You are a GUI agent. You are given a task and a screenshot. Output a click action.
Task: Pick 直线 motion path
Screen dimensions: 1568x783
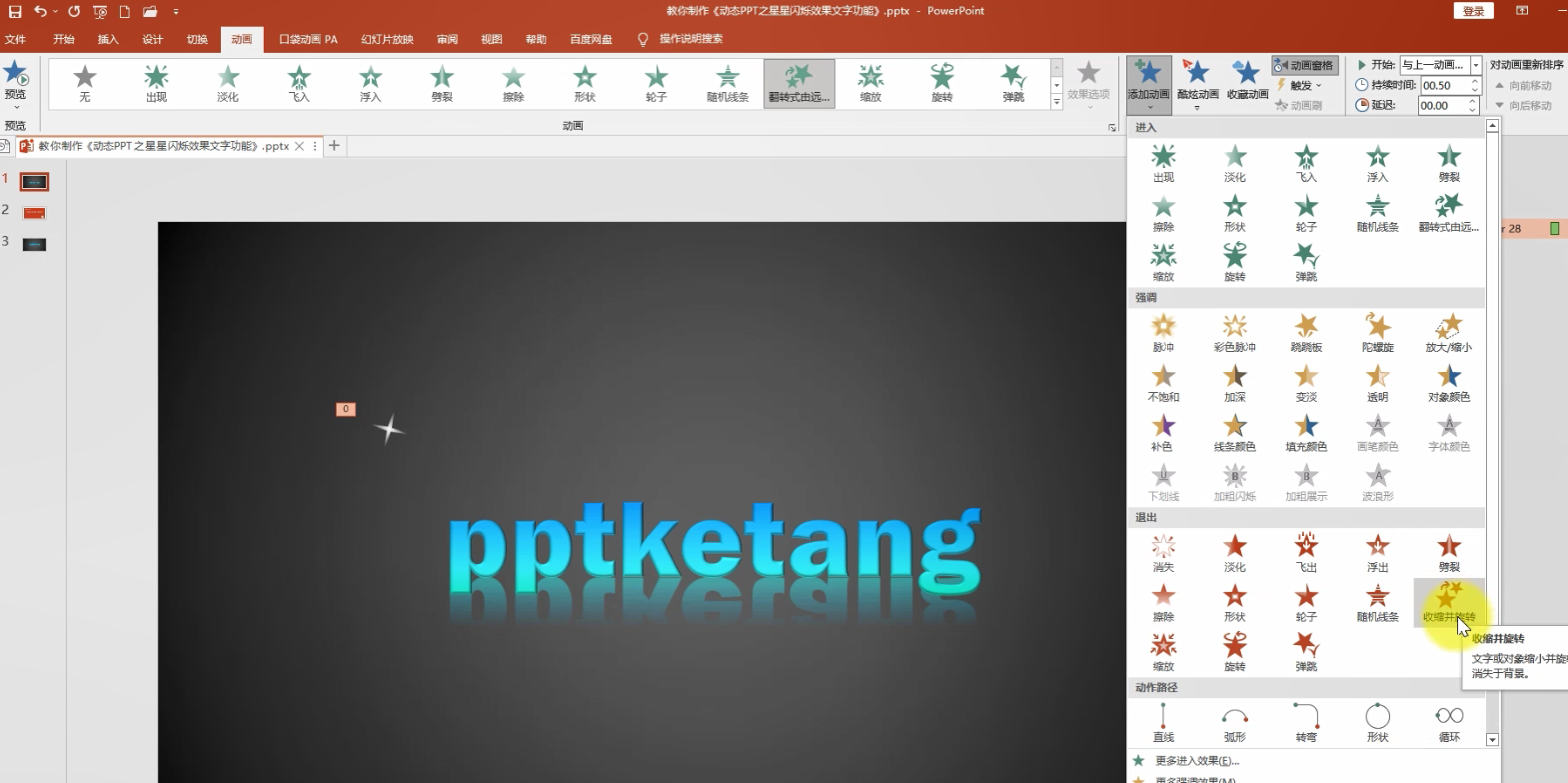[1163, 722]
